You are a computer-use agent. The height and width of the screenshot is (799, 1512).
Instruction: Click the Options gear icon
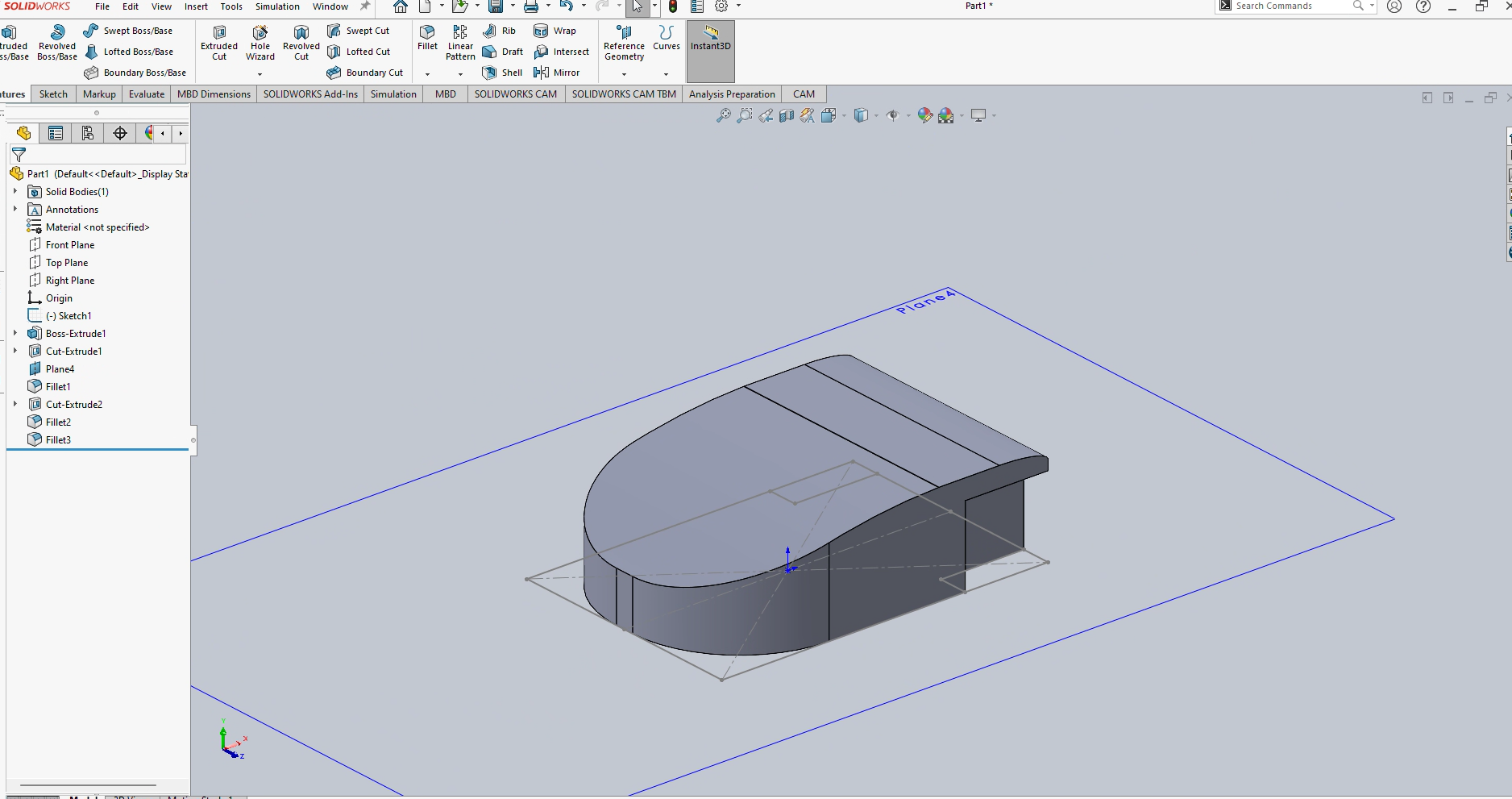[x=721, y=6]
